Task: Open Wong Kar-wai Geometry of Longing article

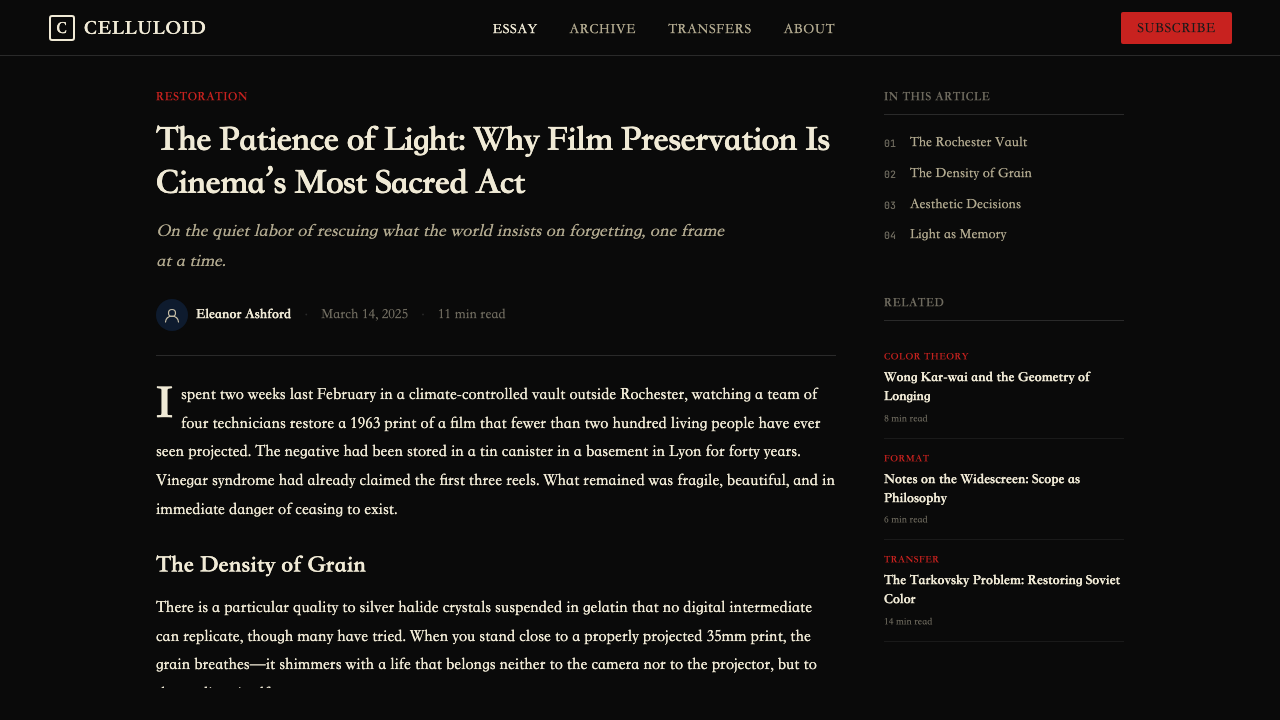Action: point(987,386)
